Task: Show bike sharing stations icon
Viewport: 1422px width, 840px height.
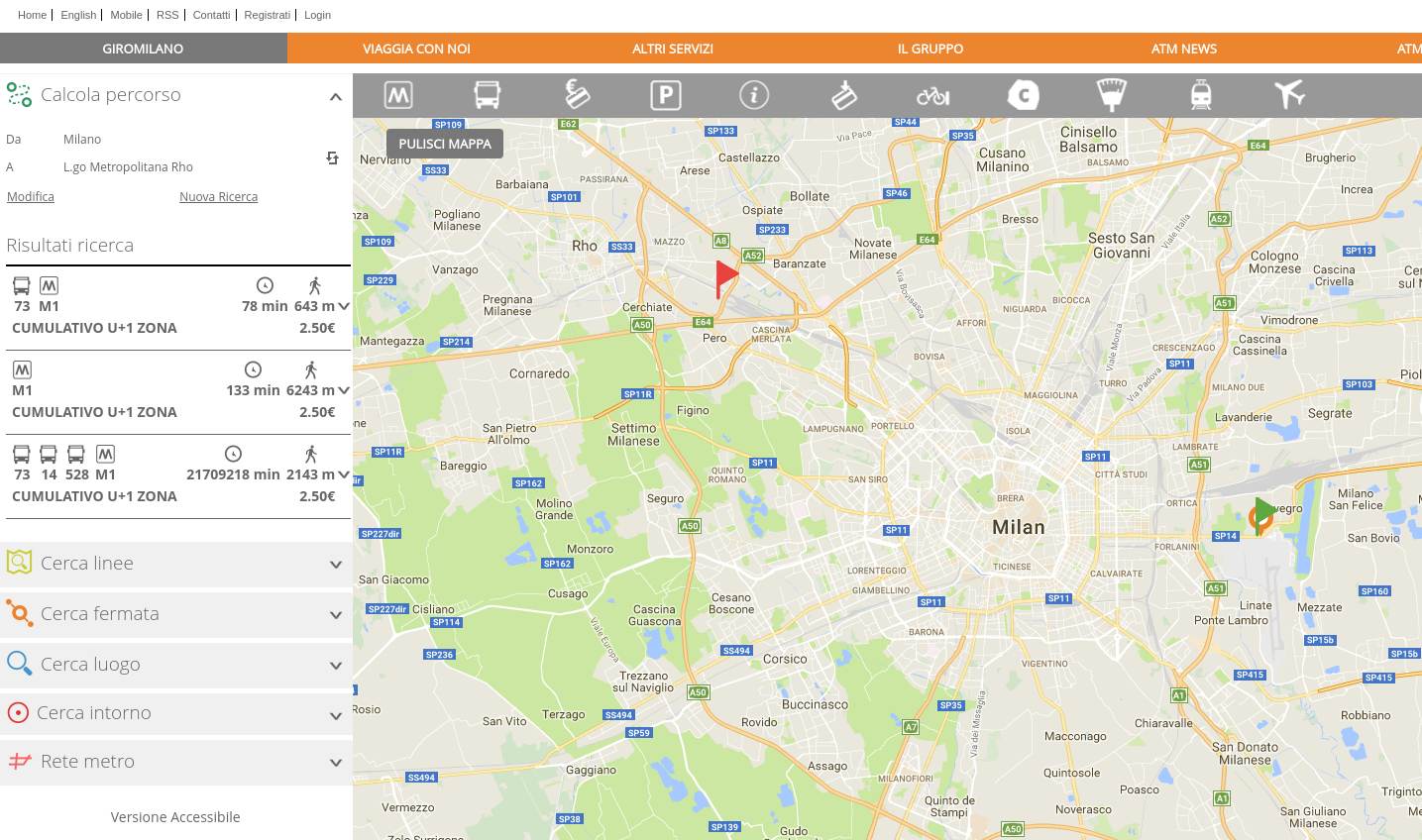Action: [932, 95]
